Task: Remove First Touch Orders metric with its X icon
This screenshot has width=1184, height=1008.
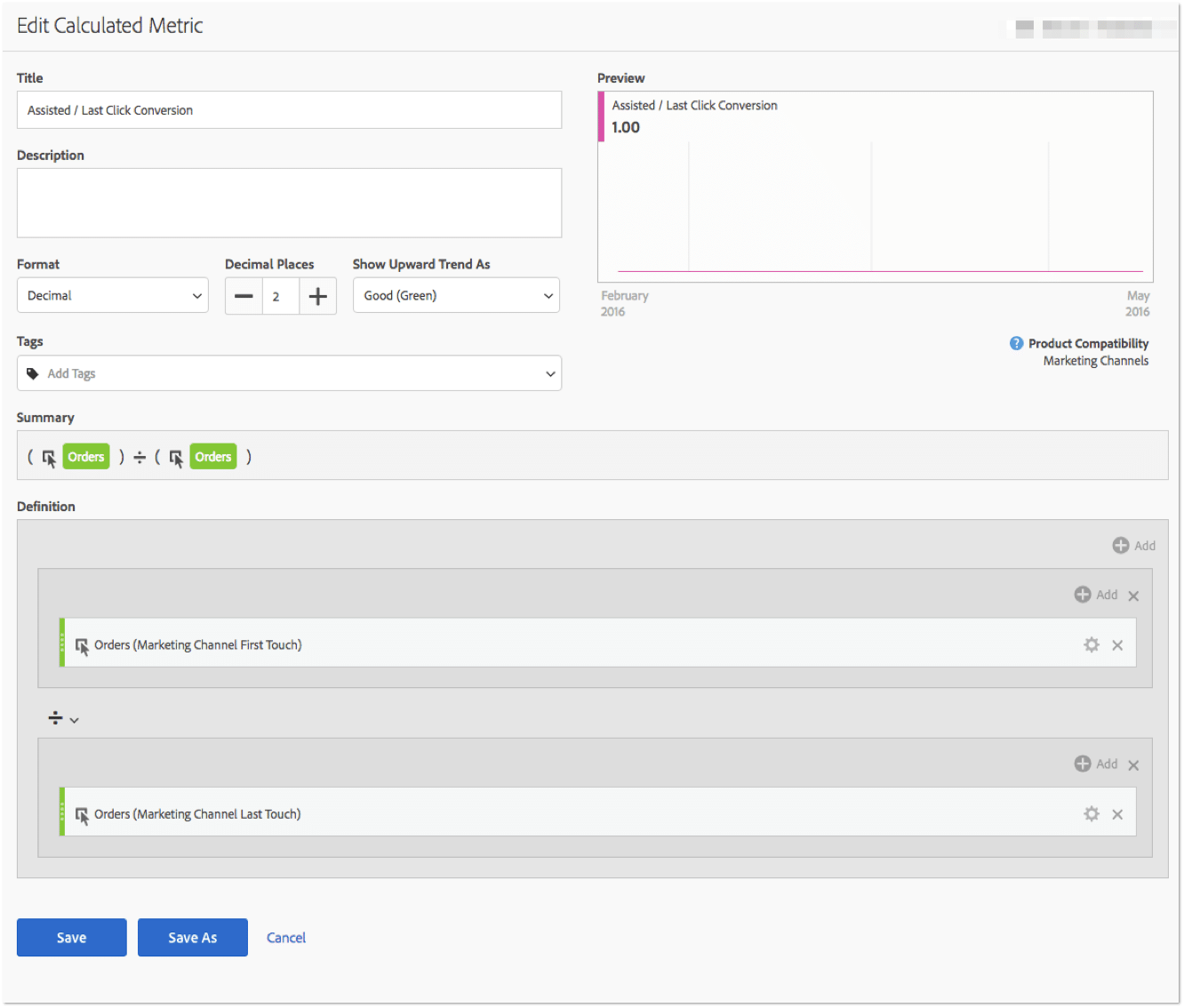Action: [x=1117, y=644]
